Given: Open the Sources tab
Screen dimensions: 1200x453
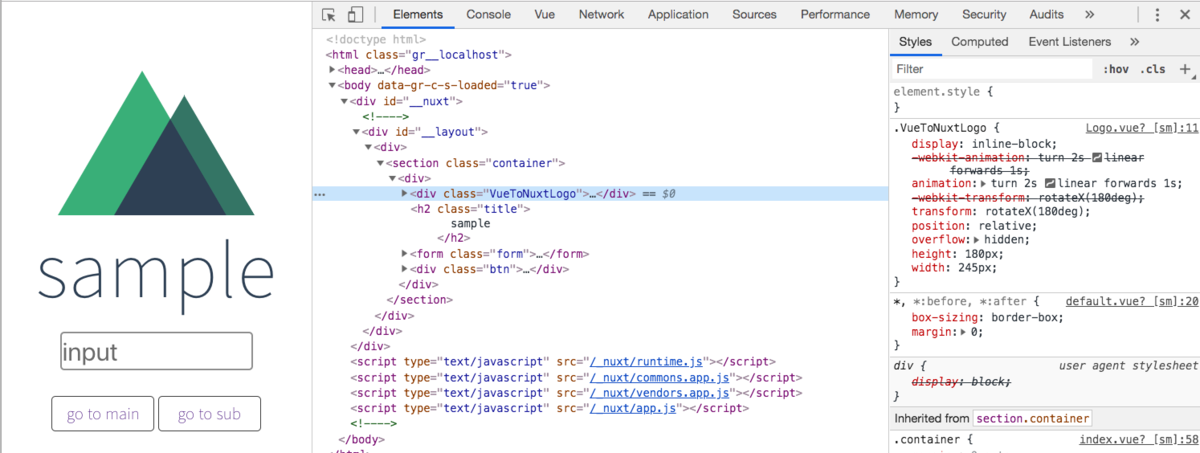Looking at the screenshot, I should (754, 15).
